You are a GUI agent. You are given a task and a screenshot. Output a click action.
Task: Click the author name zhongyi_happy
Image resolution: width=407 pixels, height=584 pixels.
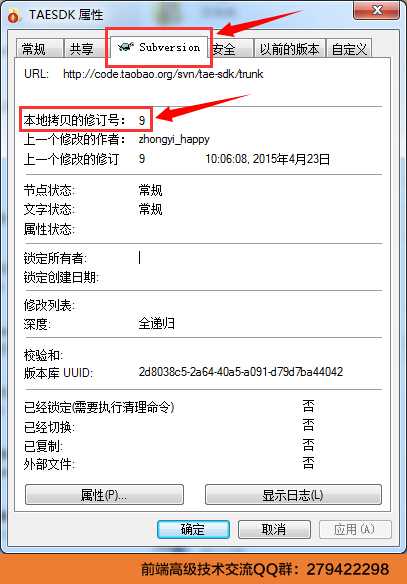pos(174,140)
